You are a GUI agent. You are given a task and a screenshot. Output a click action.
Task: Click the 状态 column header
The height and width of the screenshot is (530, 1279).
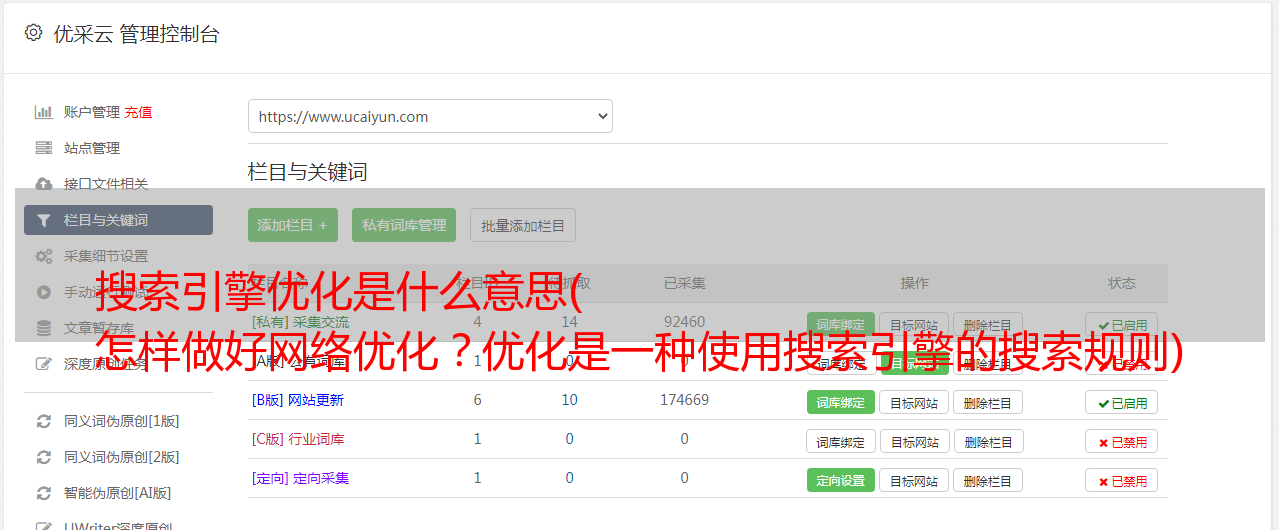point(1121,283)
